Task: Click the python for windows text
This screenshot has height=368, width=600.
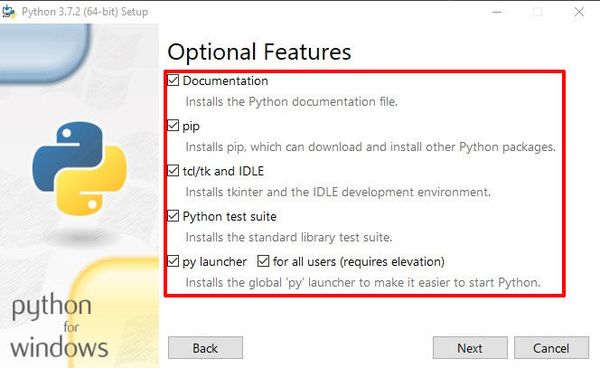Action: click(x=59, y=326)
